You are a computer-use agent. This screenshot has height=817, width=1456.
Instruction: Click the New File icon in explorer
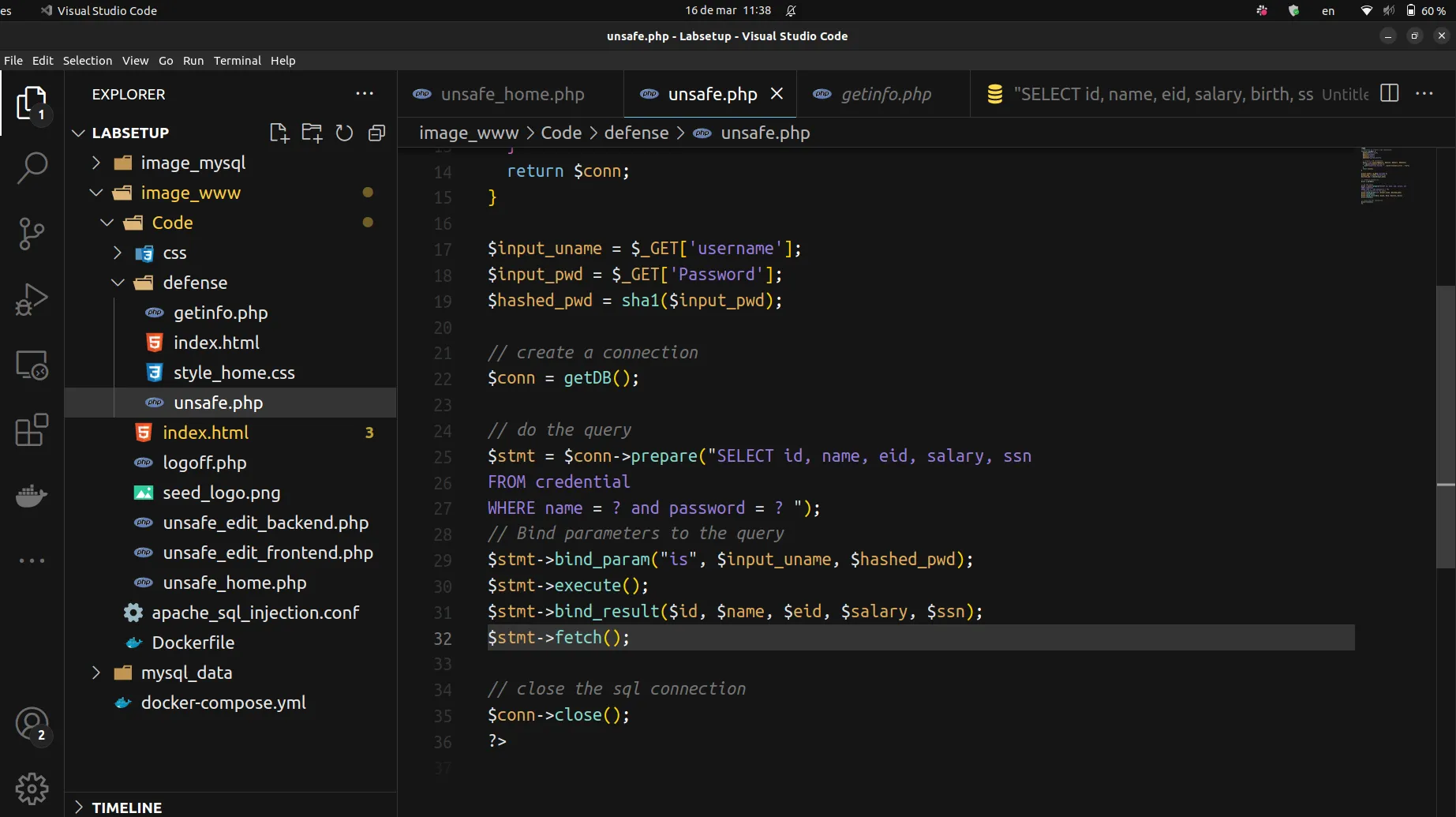(279, 133)
